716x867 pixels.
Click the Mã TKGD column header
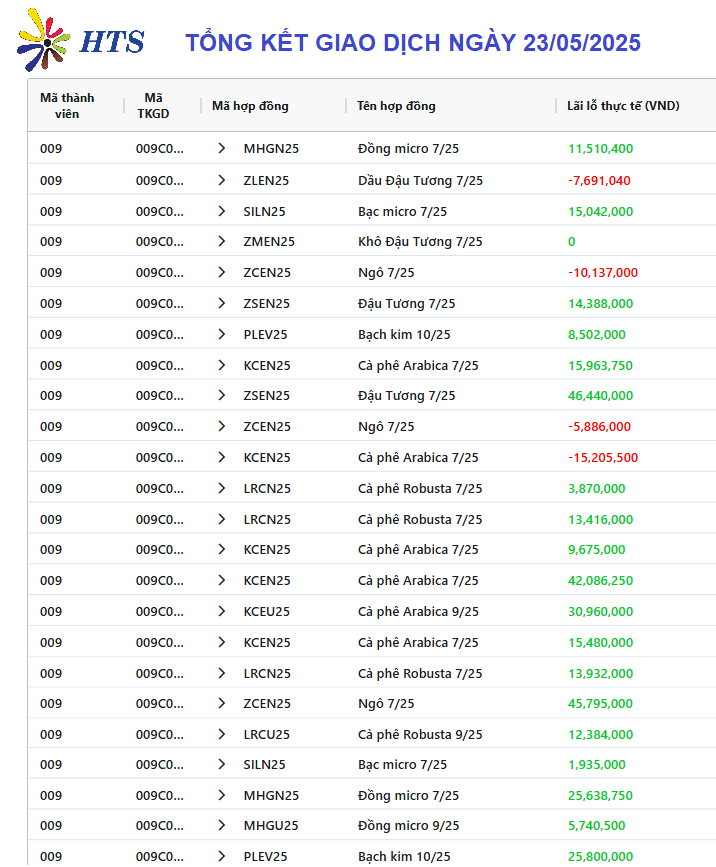click(x=153, y=106)
